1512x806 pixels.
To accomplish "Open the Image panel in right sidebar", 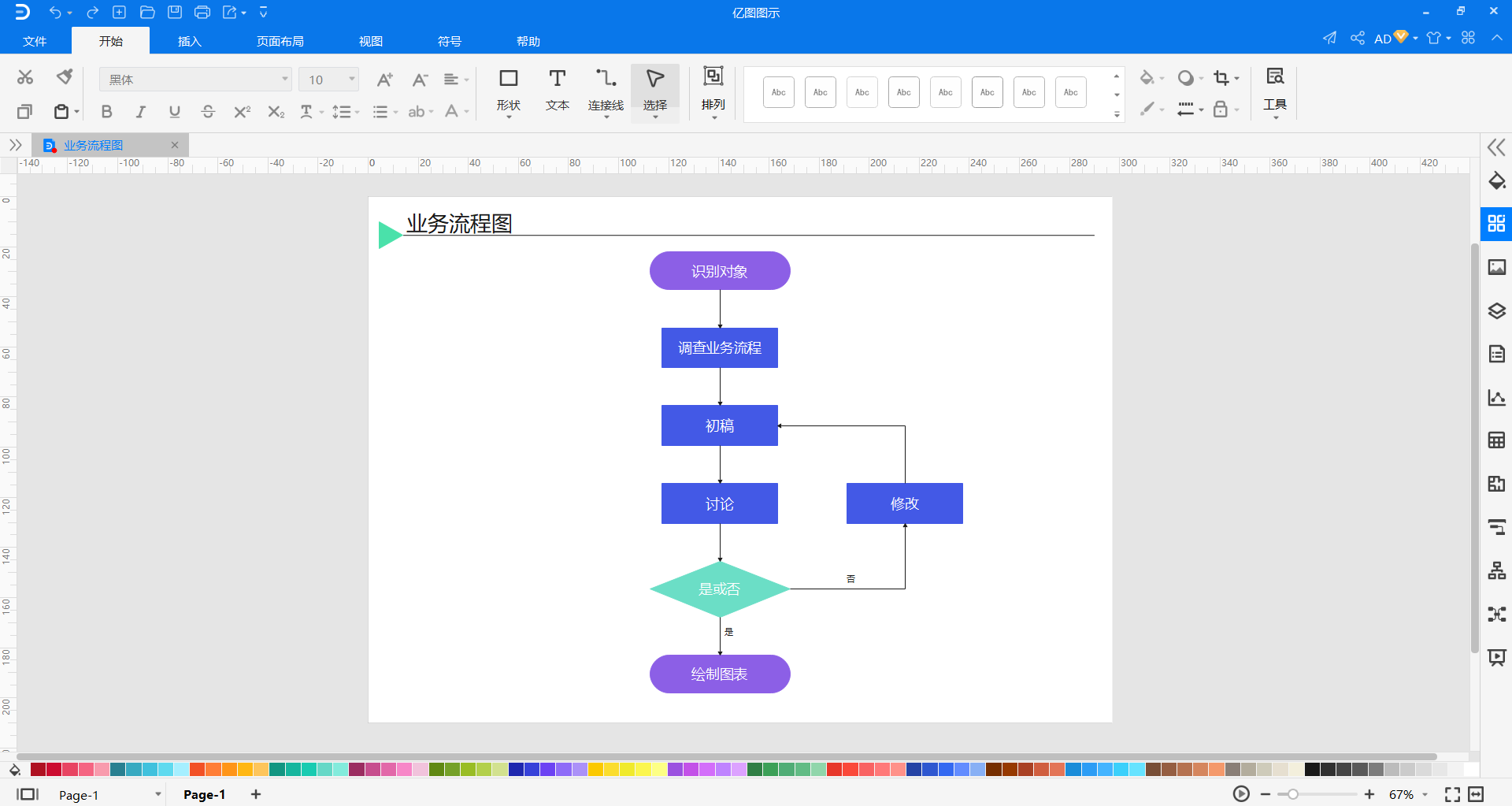I will tap(1496, 268).
